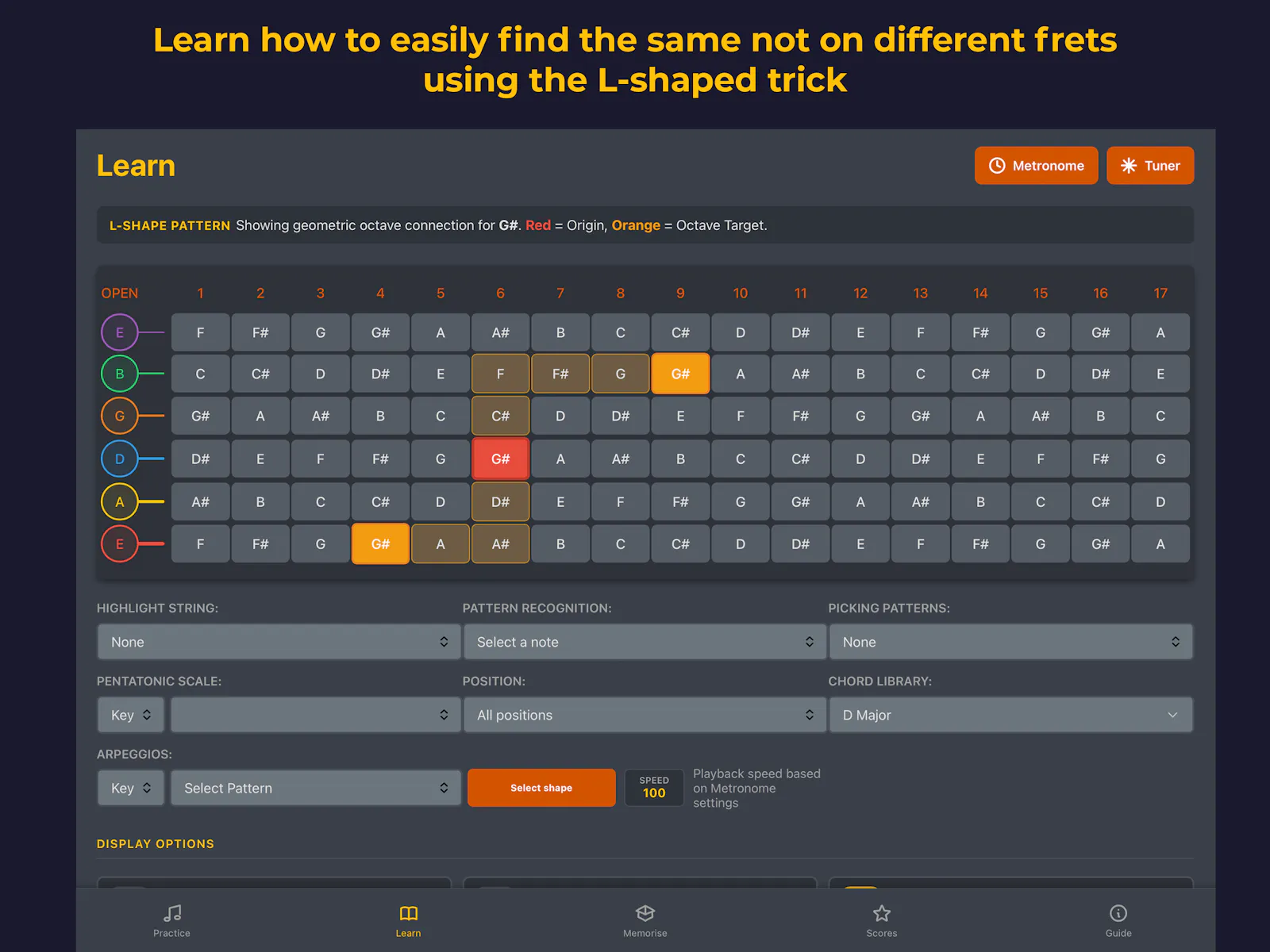Click G# on G string fret 1
Viewport: 1270px width, 952px height.
point(201,416)
